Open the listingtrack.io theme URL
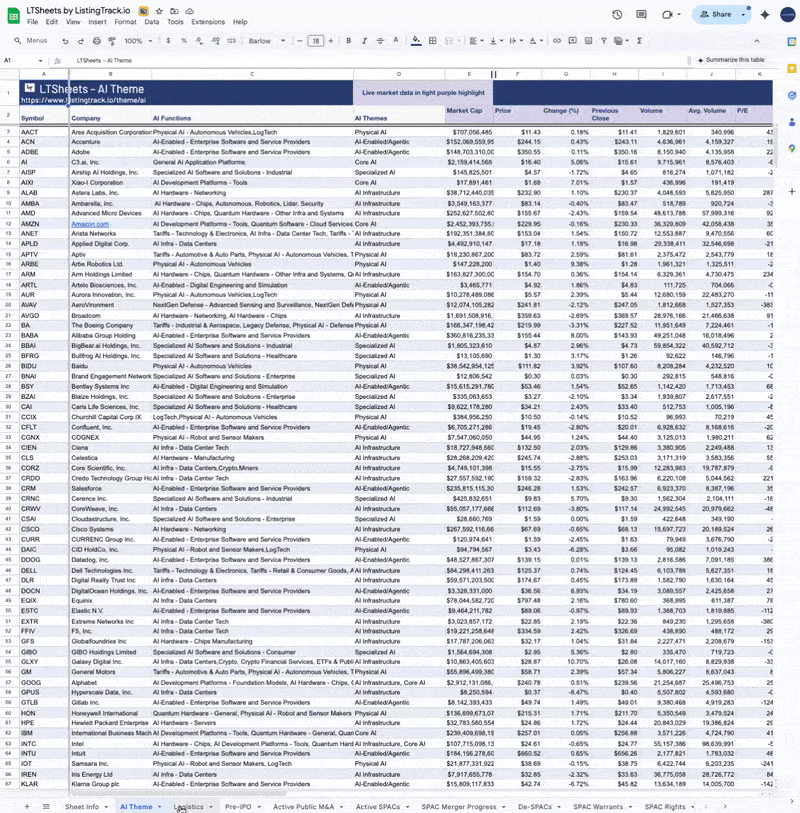This screenshot has height=813, width=800. pos(83,101)
